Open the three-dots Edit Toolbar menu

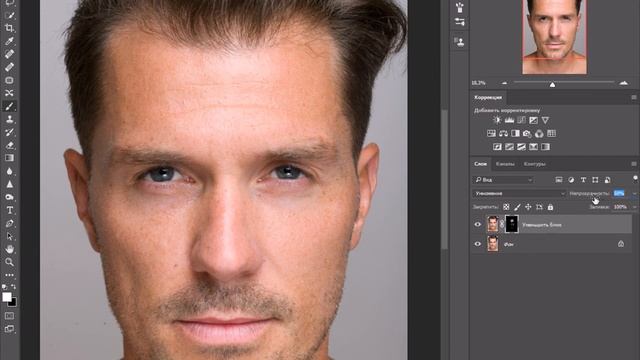(x=9, y=275)
